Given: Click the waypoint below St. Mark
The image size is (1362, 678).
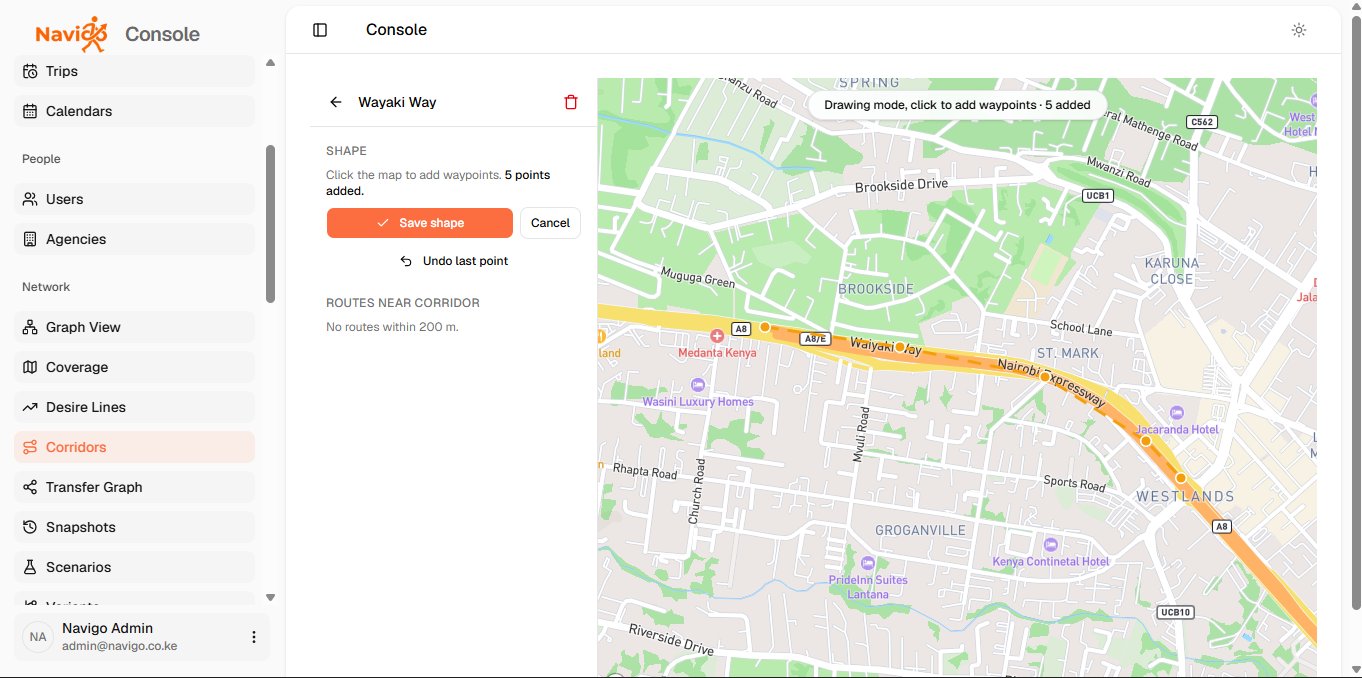Looking at the screenshot, I should pos(1045,377).
